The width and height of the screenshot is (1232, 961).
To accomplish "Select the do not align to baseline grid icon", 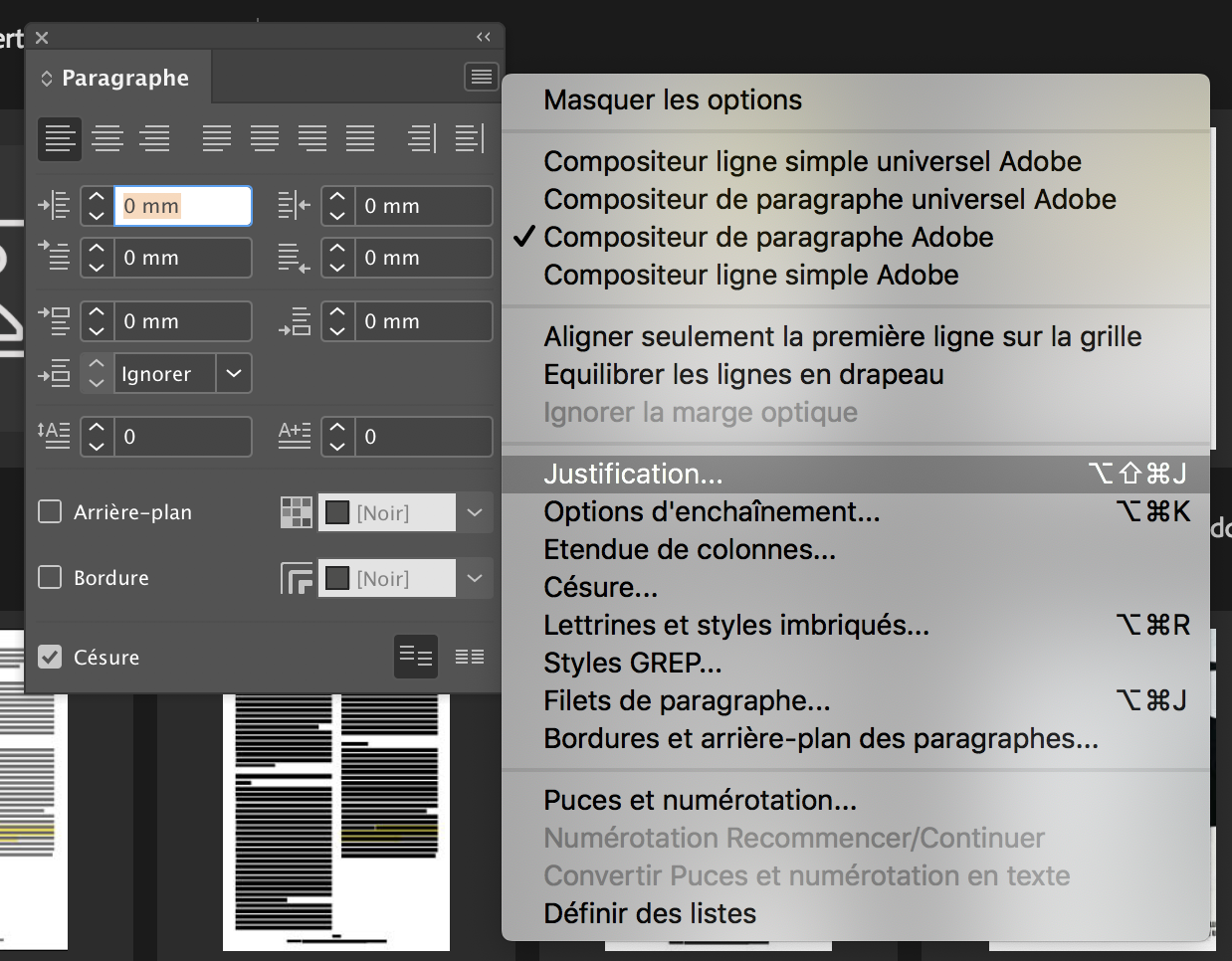I will [415, 657].
